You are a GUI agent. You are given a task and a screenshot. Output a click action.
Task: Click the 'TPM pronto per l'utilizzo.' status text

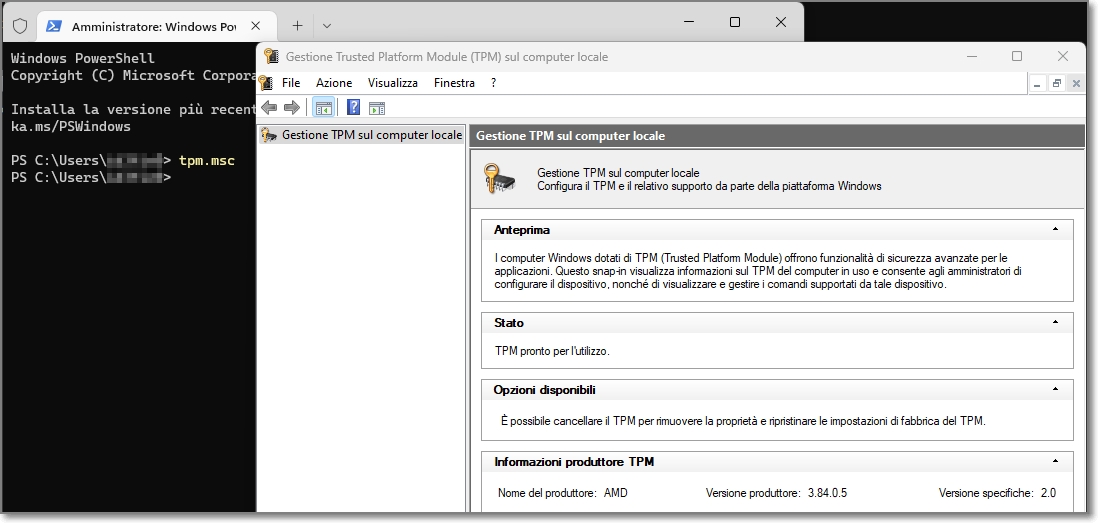pyautogui.click(x=552, y=351)
